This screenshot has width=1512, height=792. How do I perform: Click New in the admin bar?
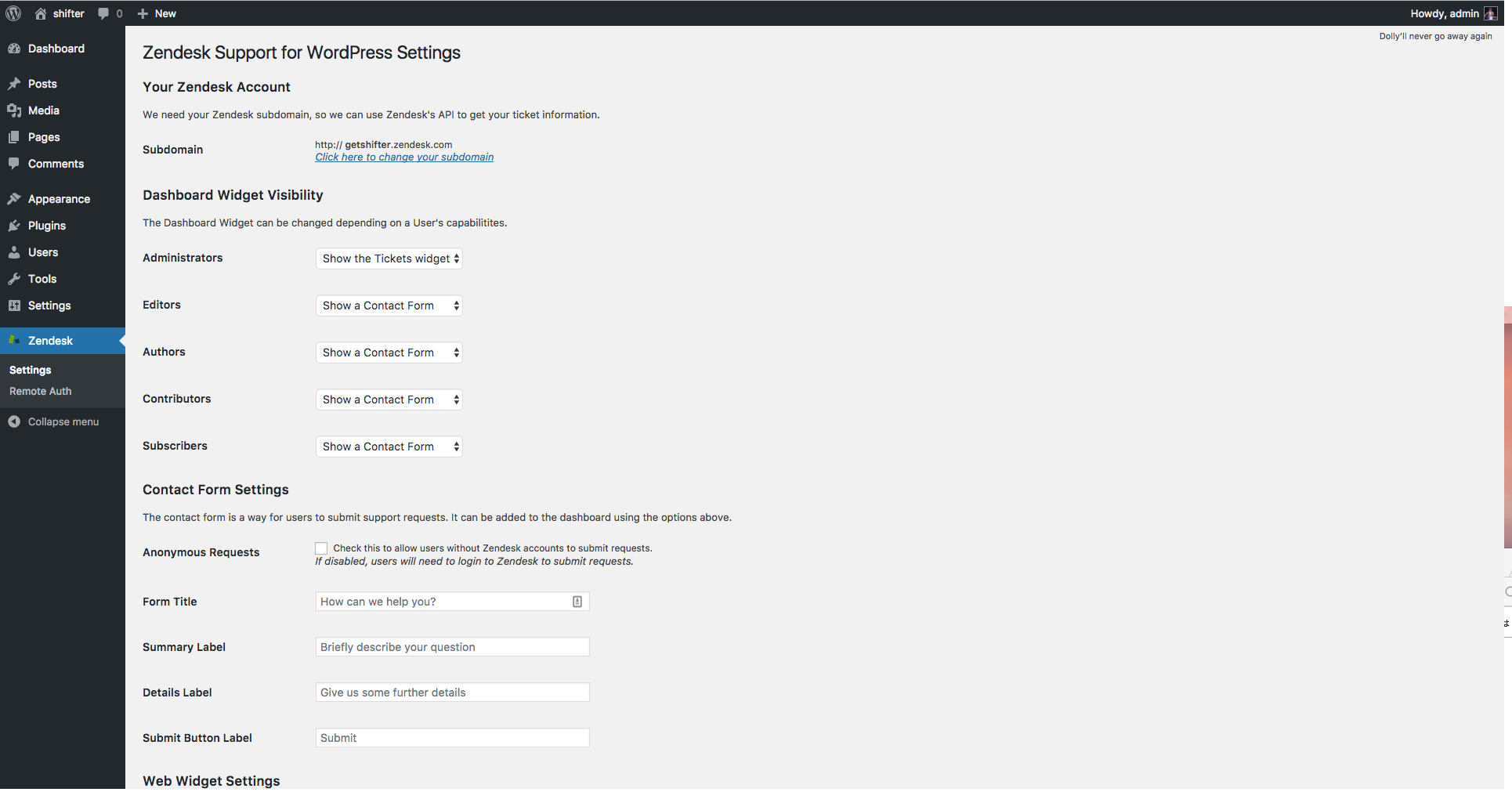point(165,13)
